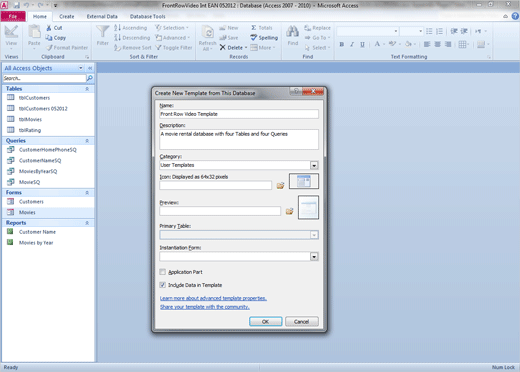Click the Filter funnel icon
Image resolution: width=520 pixels, height=372 pixels.
click(102, 32)
